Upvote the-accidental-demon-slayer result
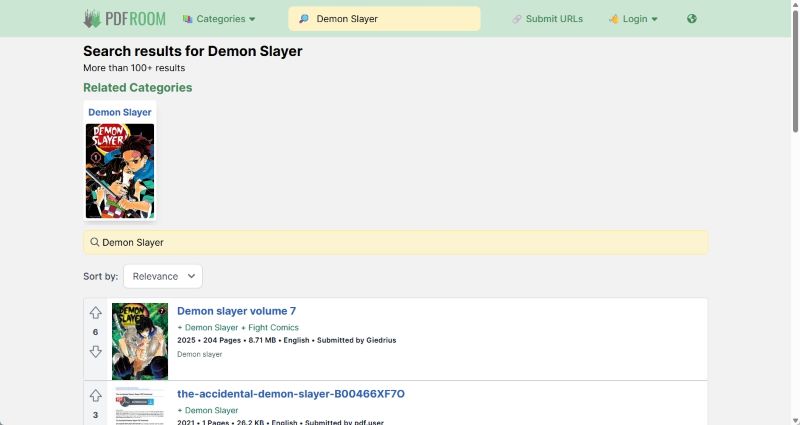 tap(95, 395)
